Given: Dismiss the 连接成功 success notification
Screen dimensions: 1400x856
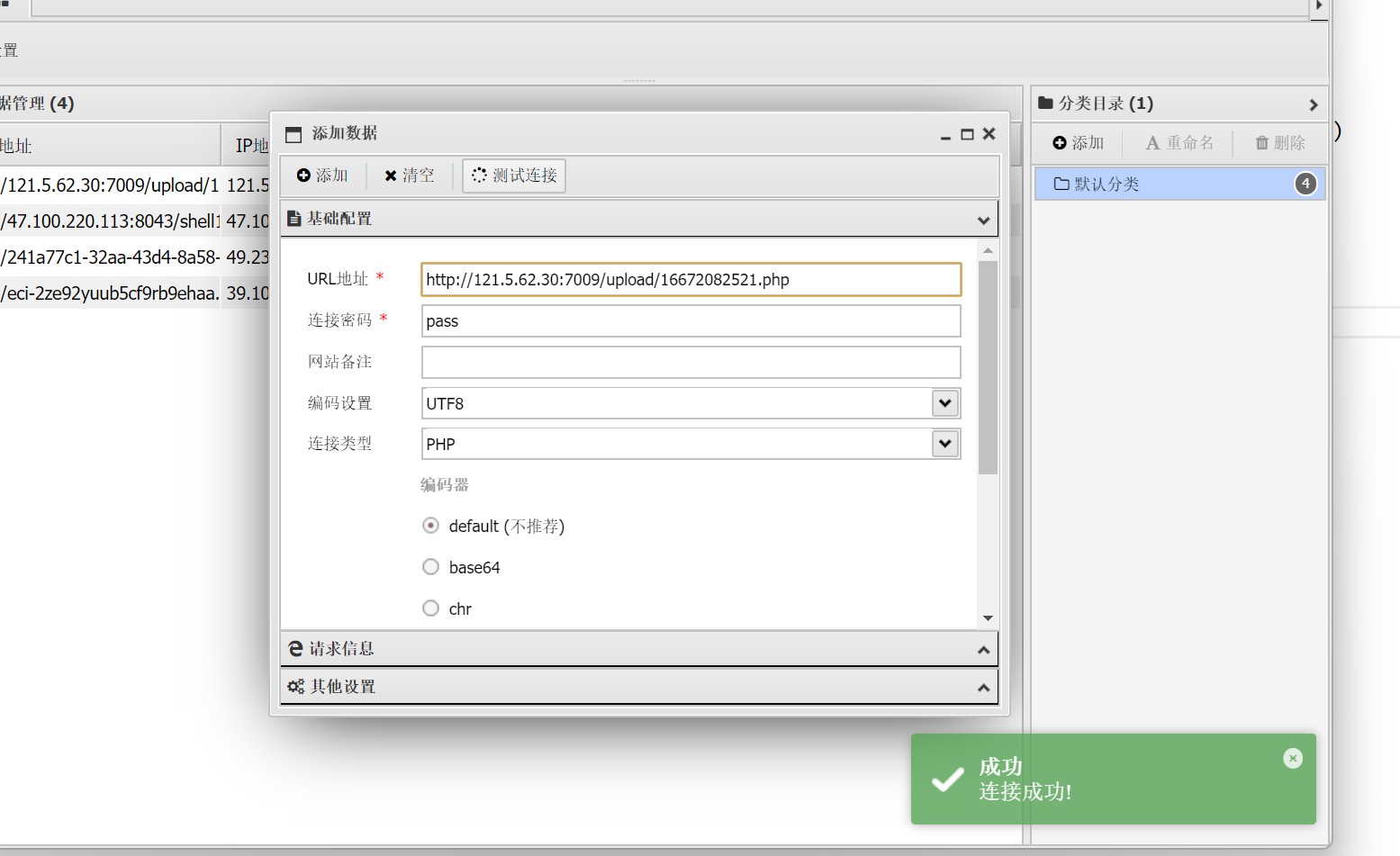Looking at the screenshot, I should [x=1293, y=759].
